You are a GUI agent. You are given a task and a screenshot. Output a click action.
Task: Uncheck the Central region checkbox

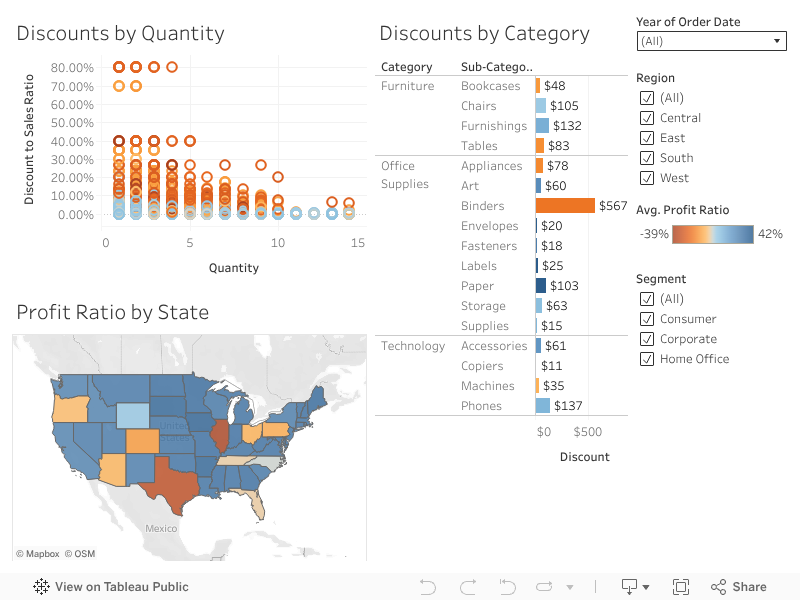pyautogui.click(x=646, y=118)
